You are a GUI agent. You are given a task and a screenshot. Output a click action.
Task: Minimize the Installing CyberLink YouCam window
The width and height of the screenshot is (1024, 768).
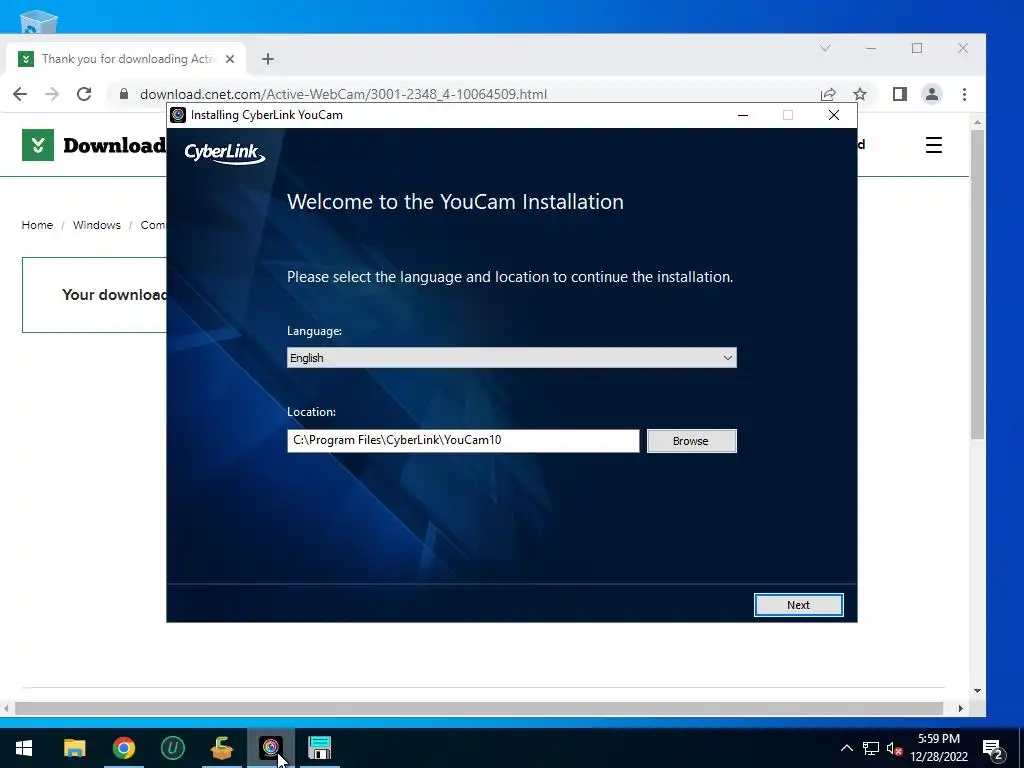coord(743,115)
